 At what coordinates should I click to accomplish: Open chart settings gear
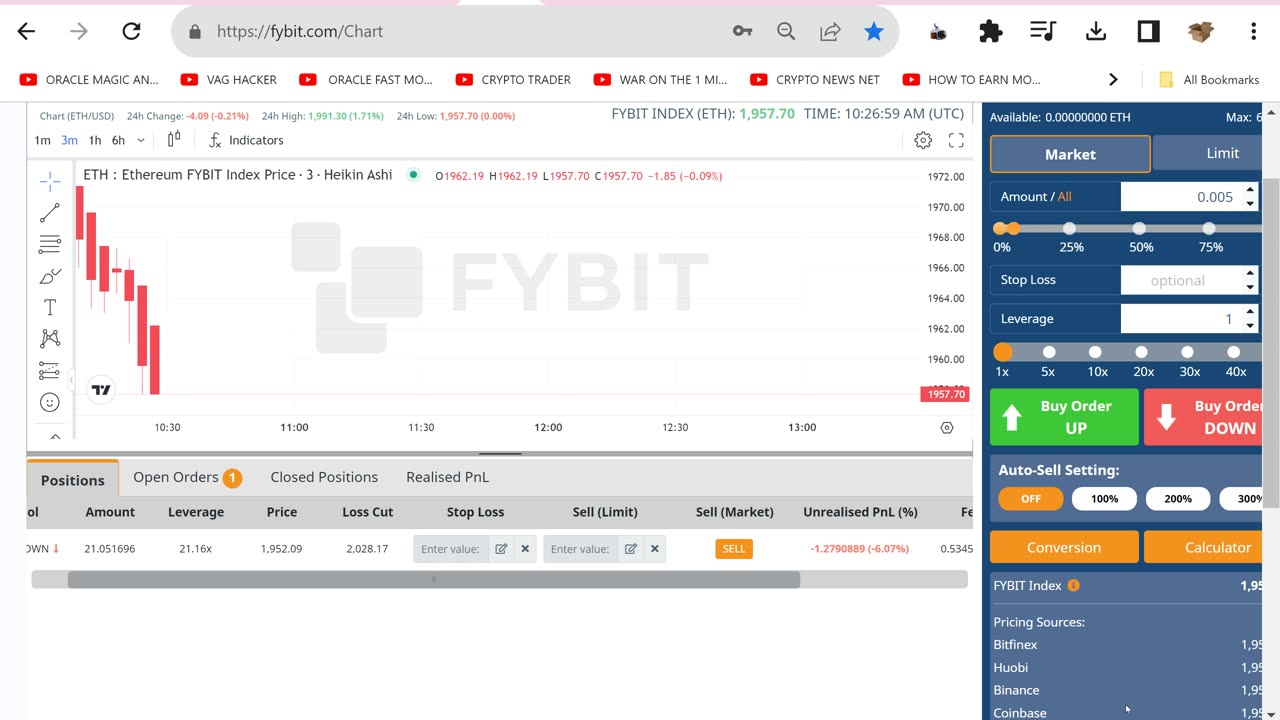923,141
